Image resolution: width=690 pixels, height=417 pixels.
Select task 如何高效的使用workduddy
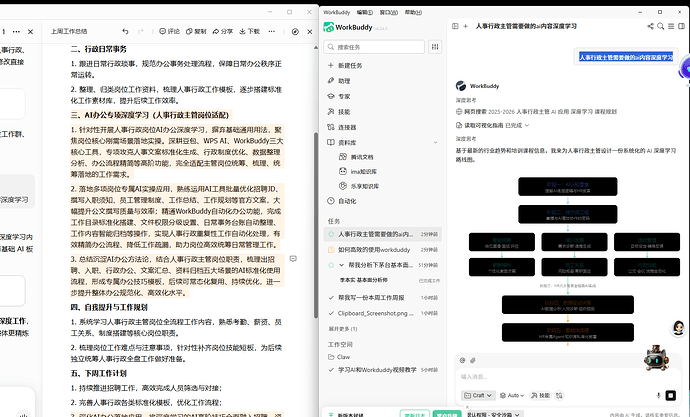382,249
